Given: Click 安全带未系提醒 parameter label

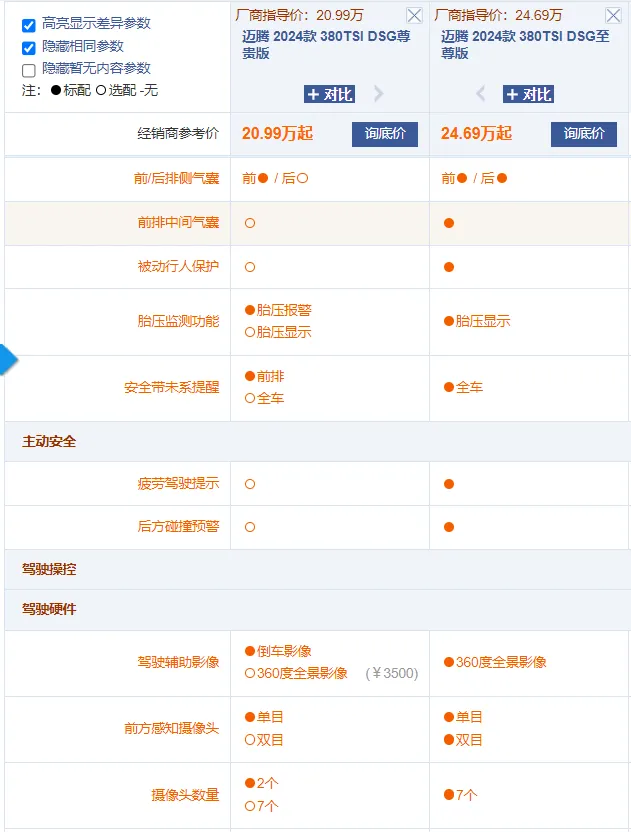Looking at the screenshot, I should coord(171,387).
